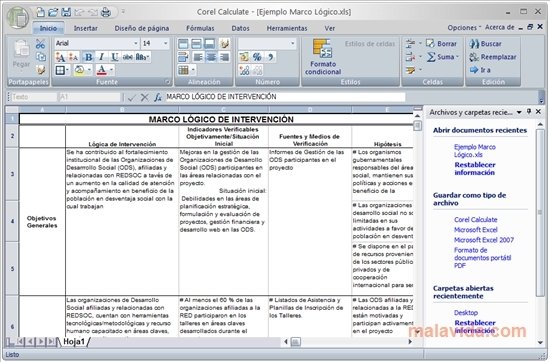Image resolution: width=550 pixels, height=362 pixels.
Task: Toggle Underline formatting
Action: click(x=114, y=57)
